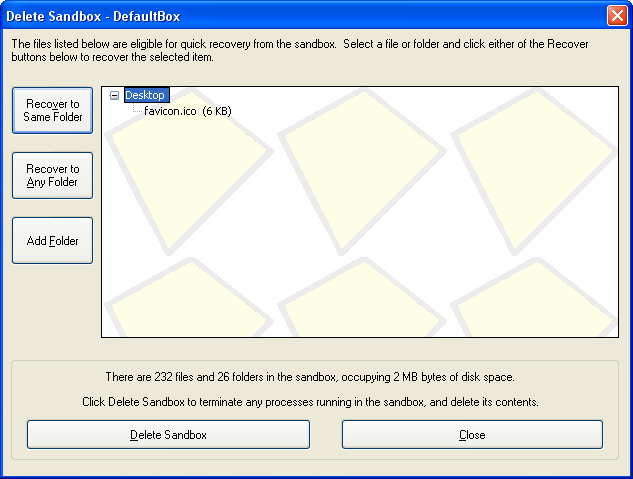Select favicon.ico file entry

pyautogui.click(x=169, y=111)
